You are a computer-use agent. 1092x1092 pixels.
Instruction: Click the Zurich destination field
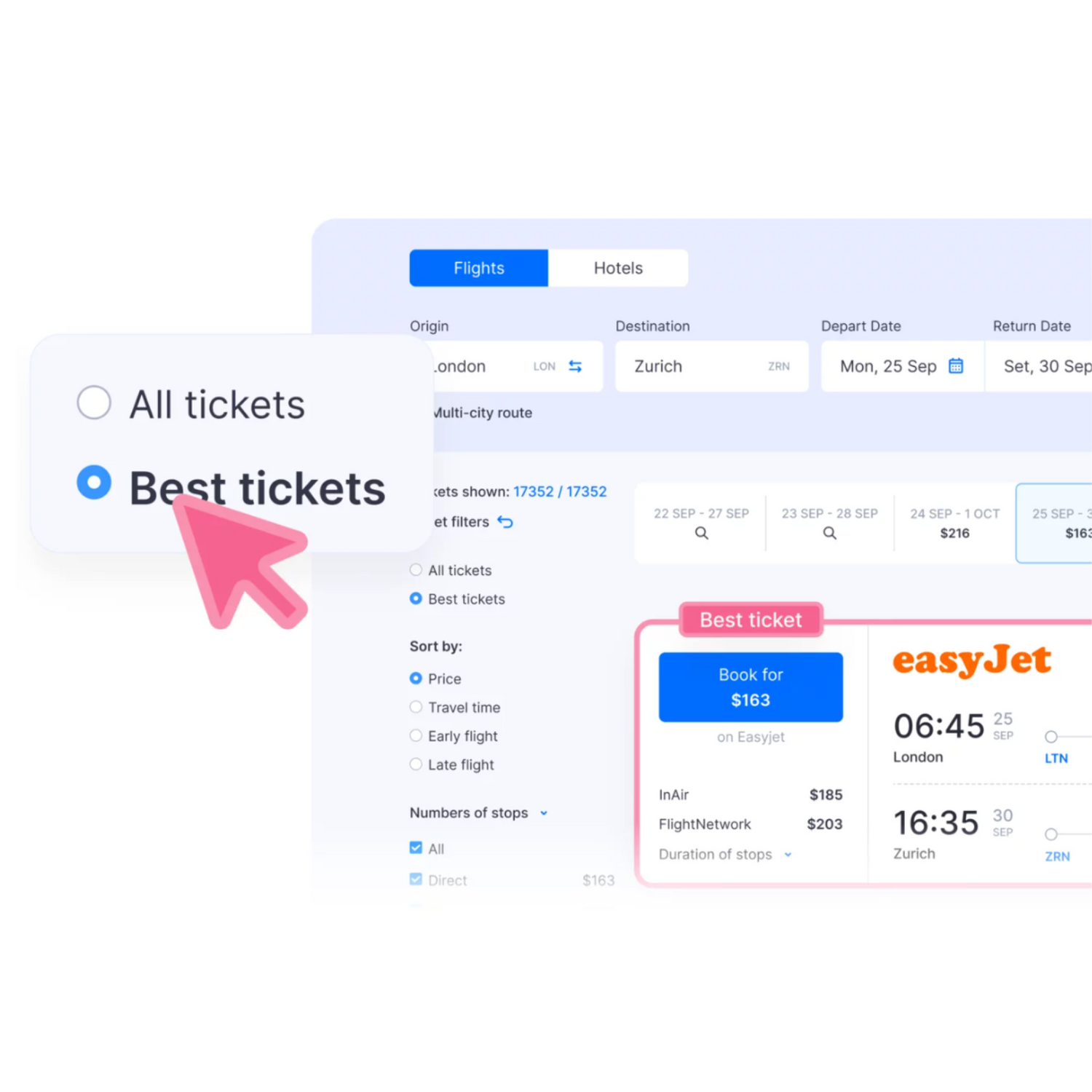pos(711,366)
